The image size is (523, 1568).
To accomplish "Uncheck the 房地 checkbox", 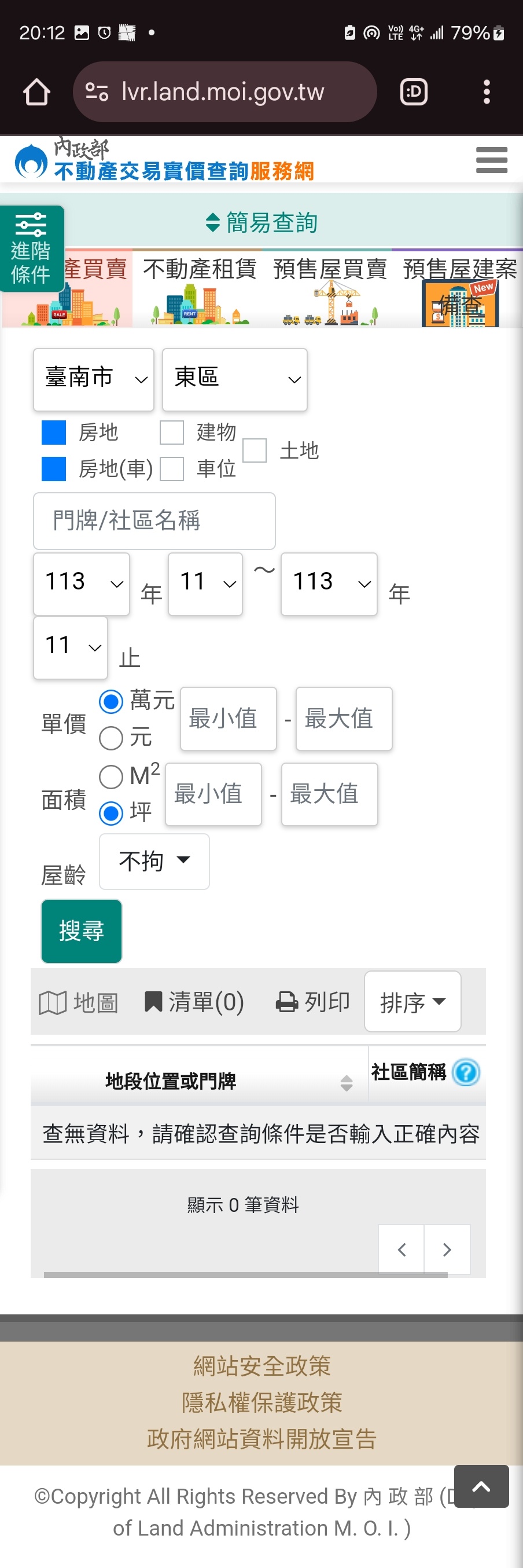I will tap(54, 433).
